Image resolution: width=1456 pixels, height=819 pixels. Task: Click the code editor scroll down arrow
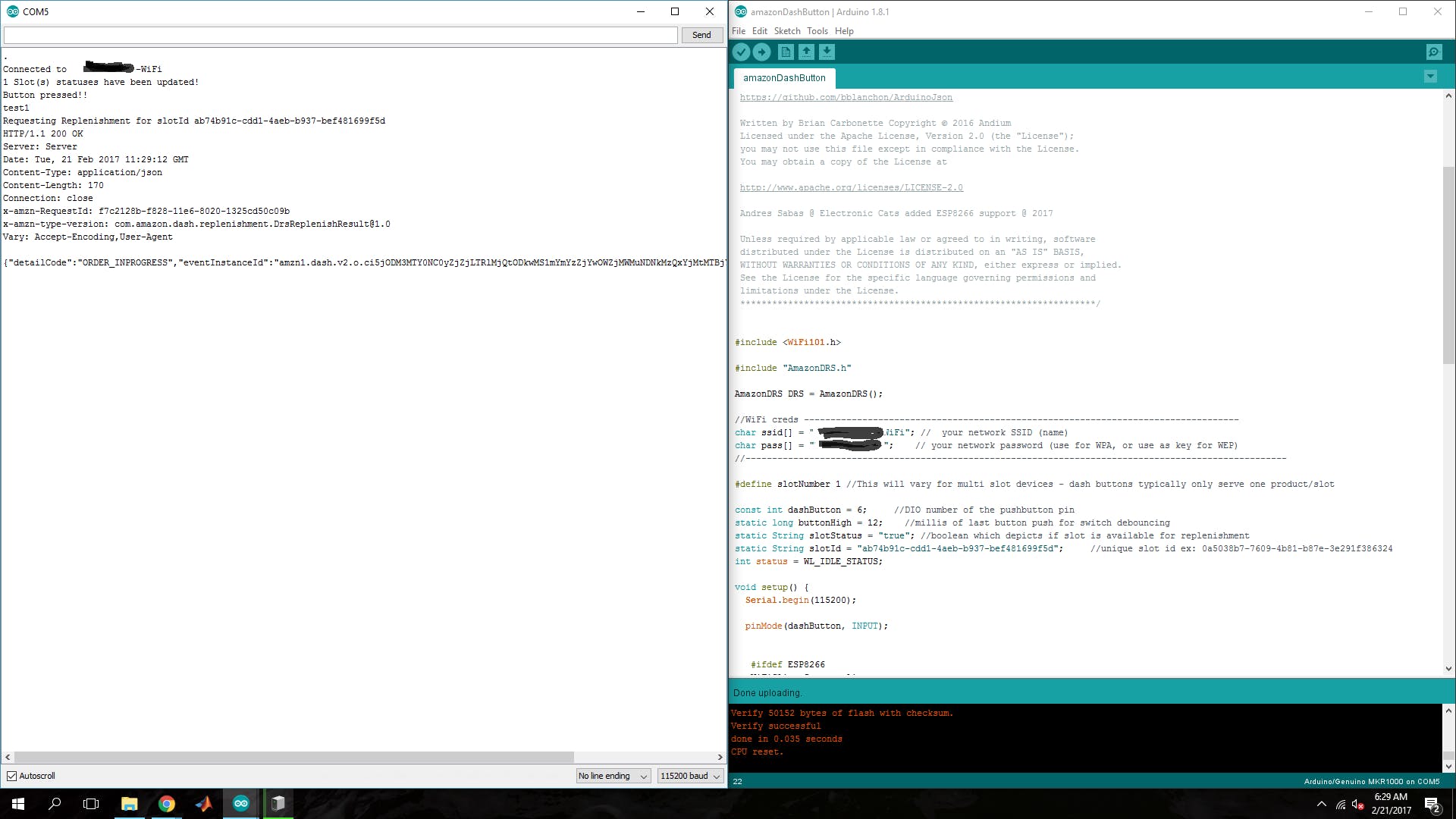(x=1448, y=669)
